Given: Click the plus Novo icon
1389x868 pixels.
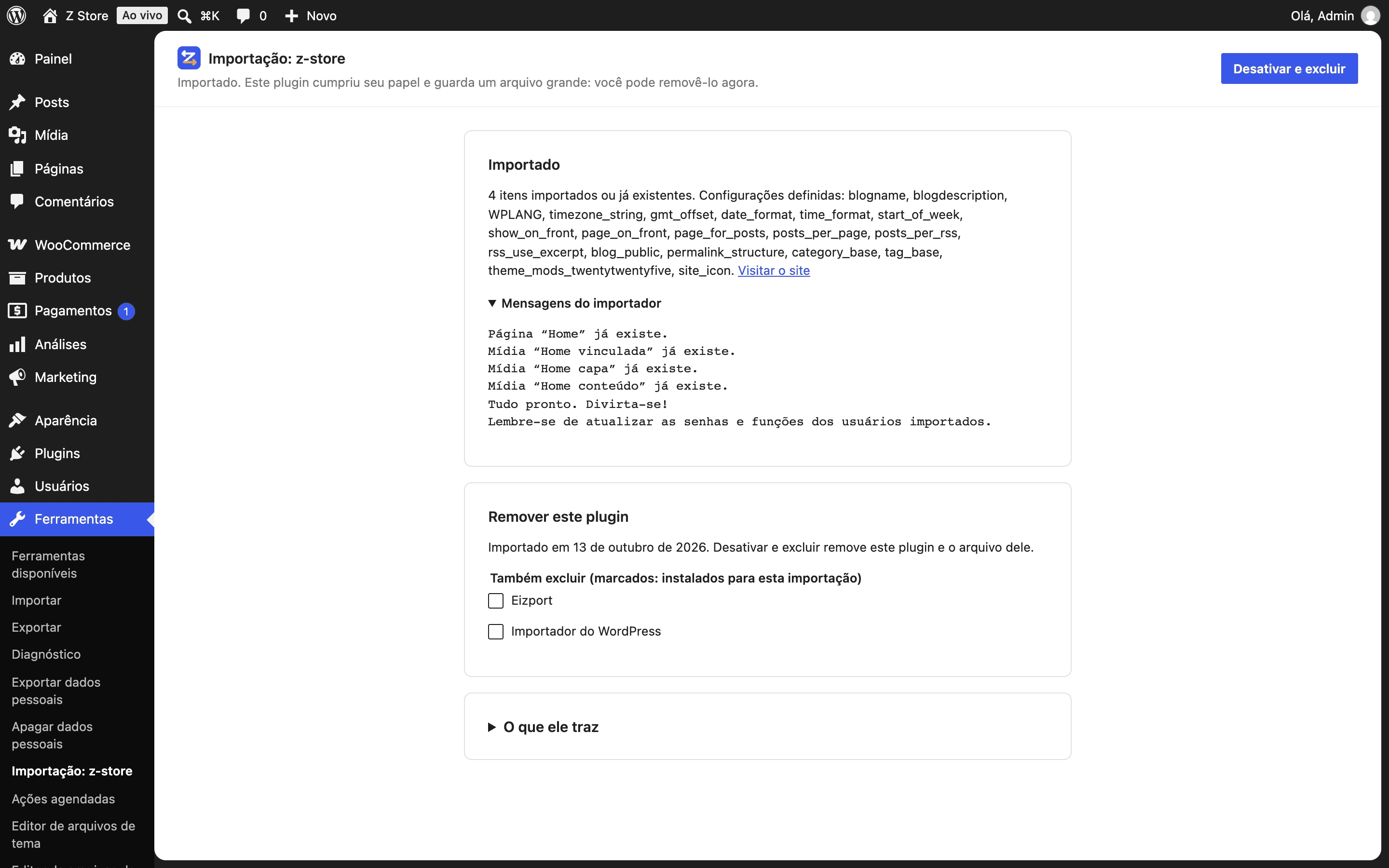Looking at the screenshot, I should [292, 15].
